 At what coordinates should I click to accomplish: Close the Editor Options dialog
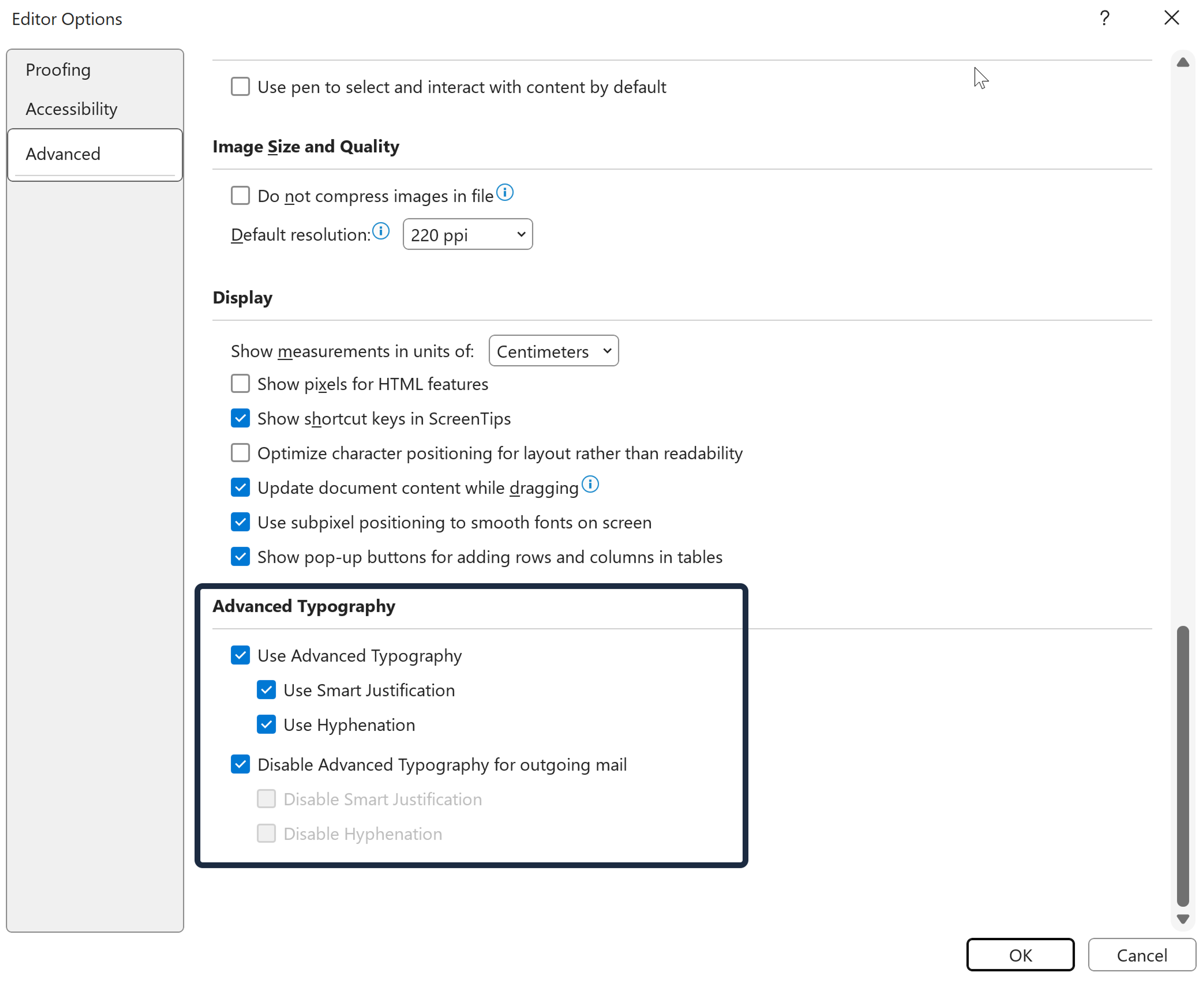click(x=1171, y=18)
